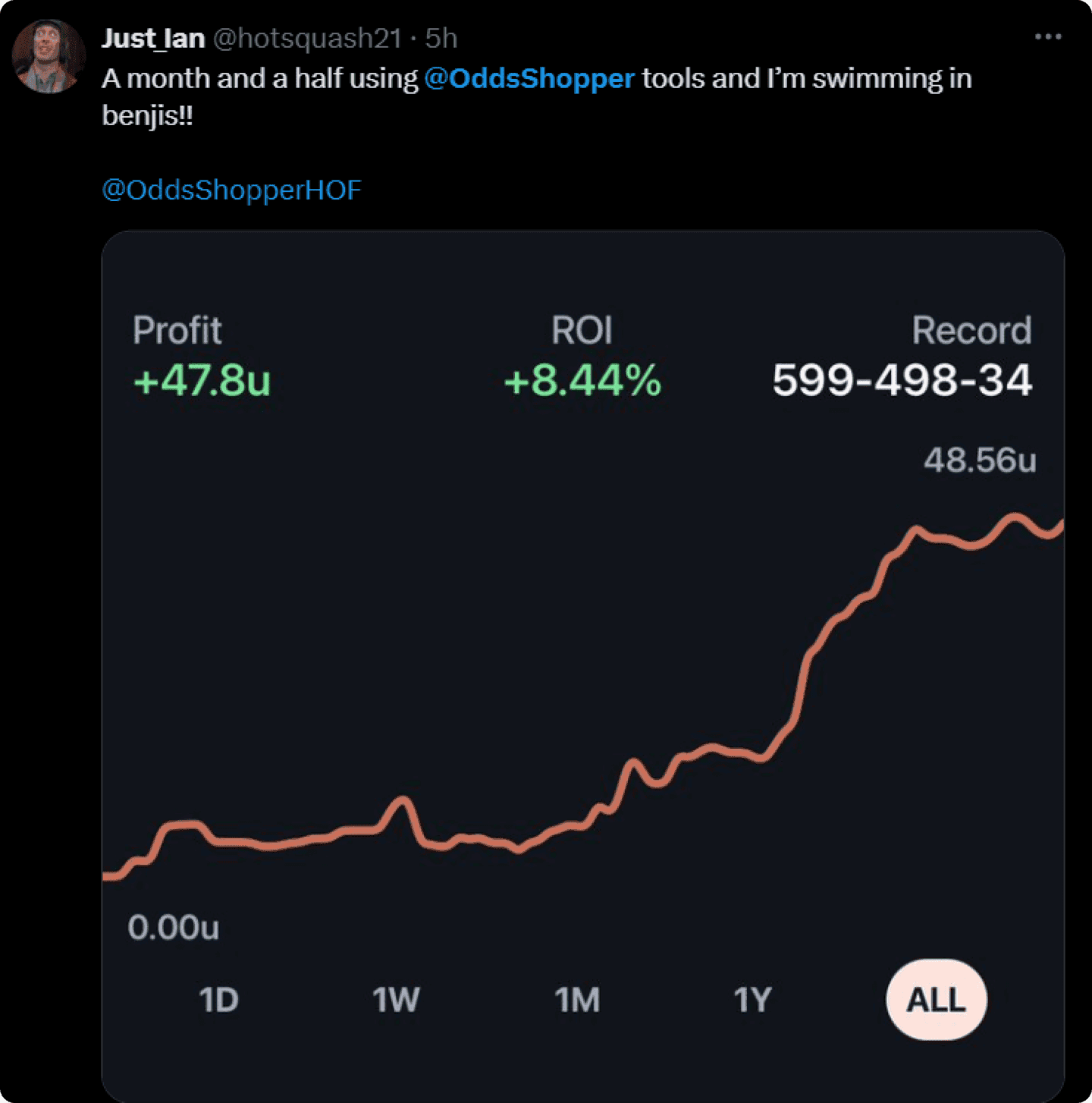Open the @OddsShopper mention link
The height and width of the screenshot is (1103, 1092).
click(529, 79)
